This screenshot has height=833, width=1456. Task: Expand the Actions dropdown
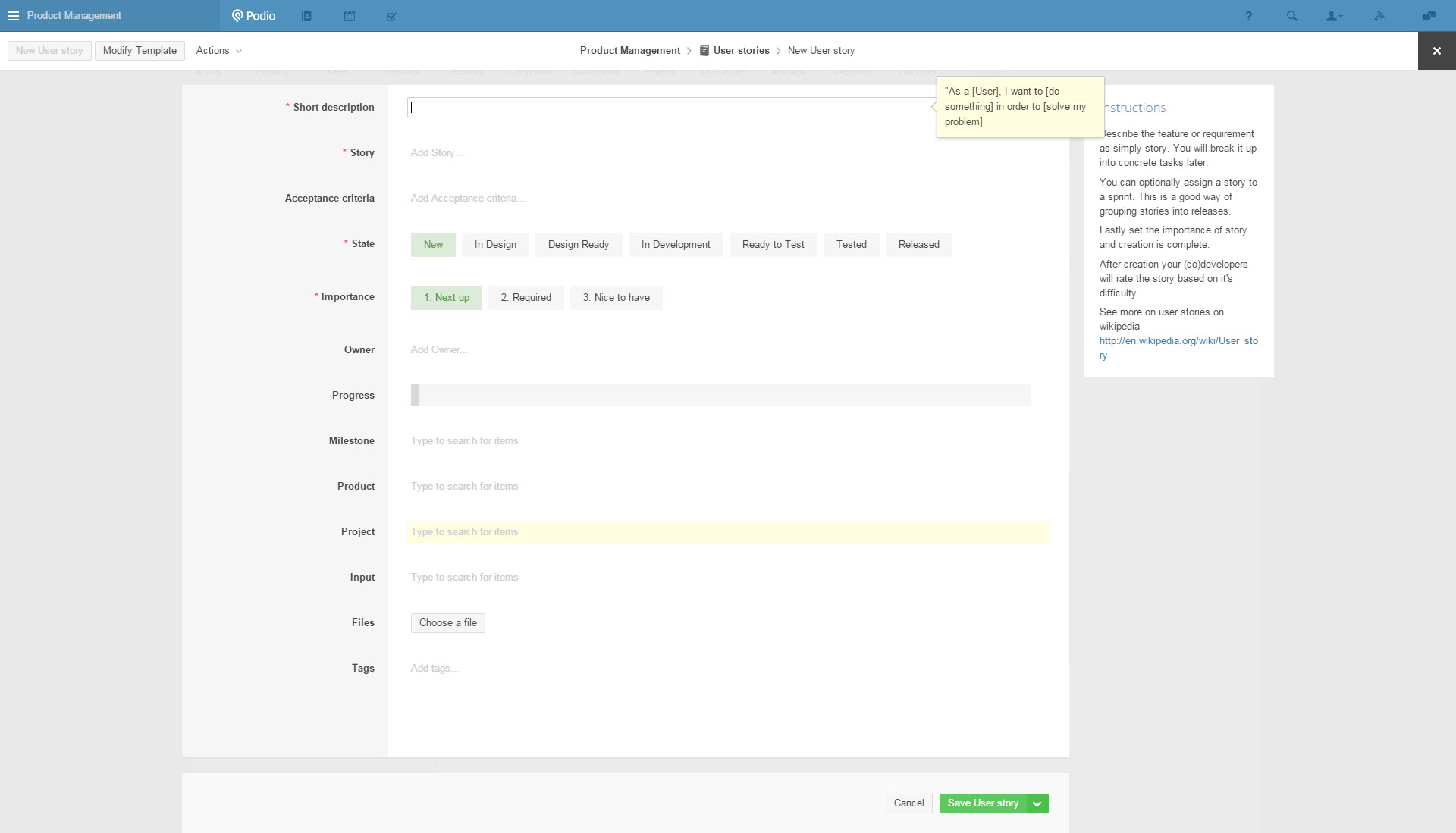pos(218,51)
